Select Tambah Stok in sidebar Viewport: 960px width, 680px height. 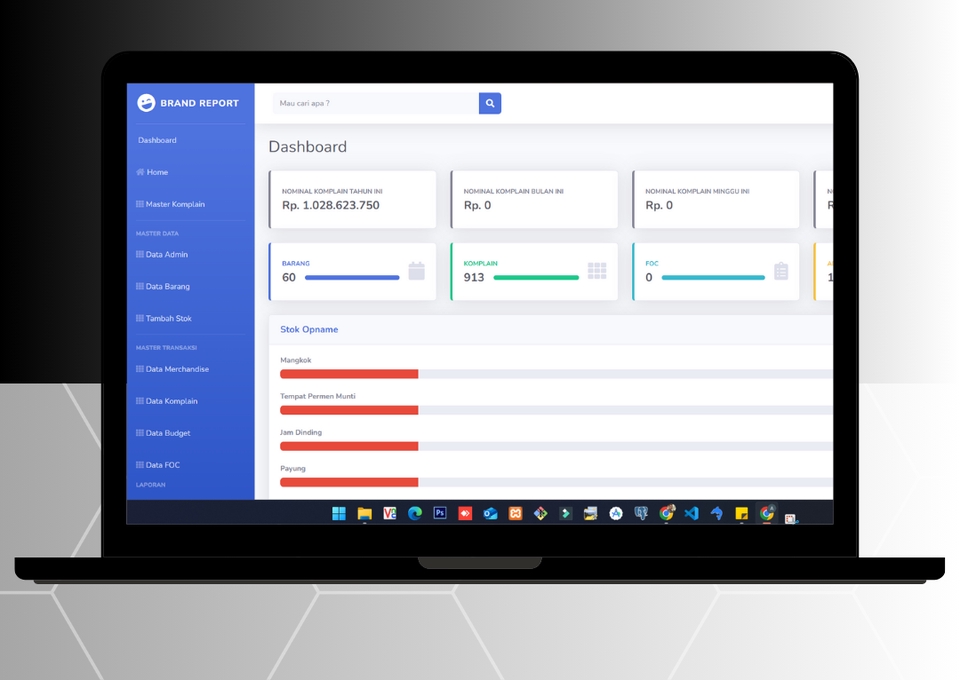click(x=168, y=318)
